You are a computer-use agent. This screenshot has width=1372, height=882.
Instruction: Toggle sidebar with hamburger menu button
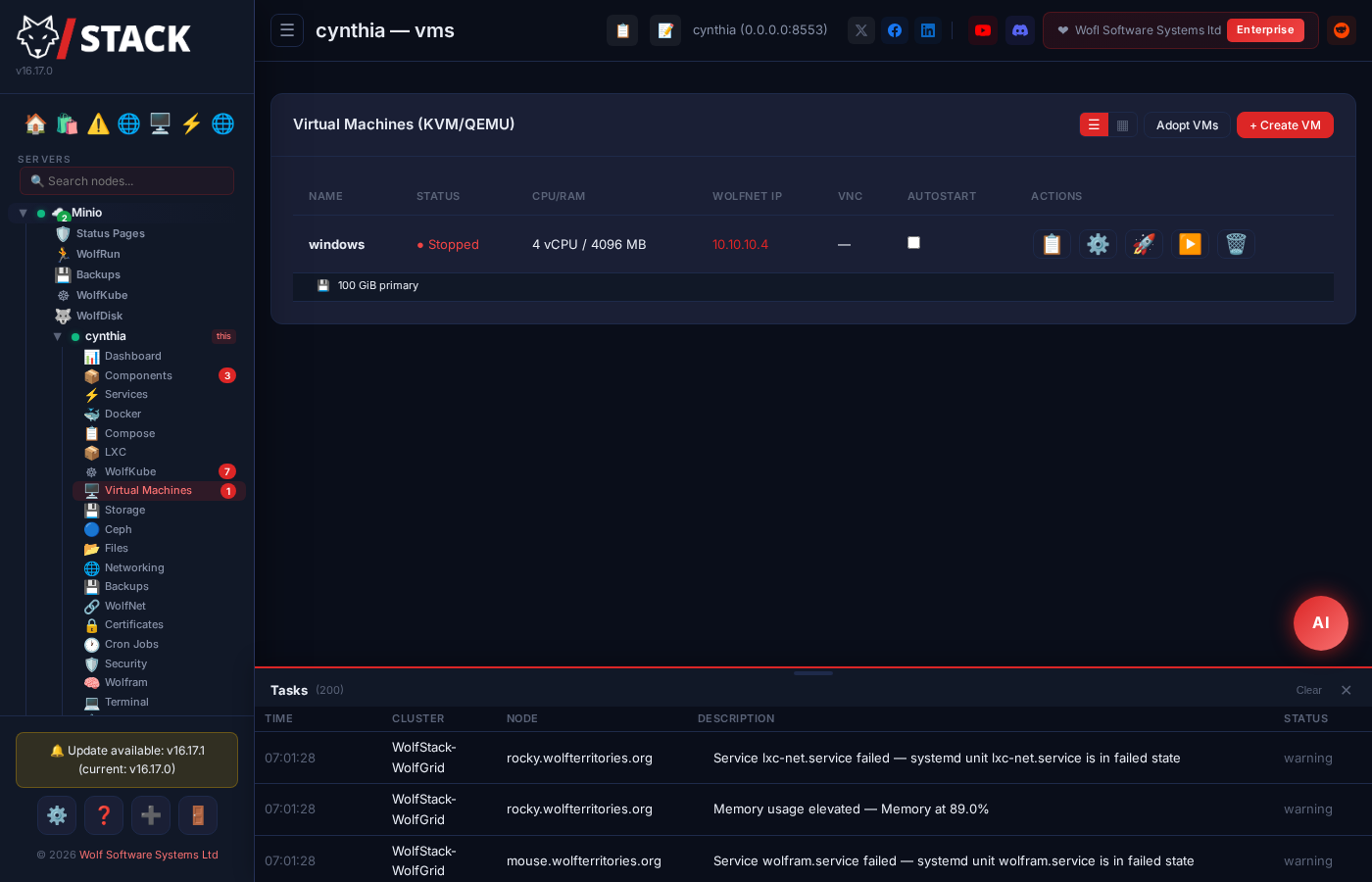(x=287, y=30)
